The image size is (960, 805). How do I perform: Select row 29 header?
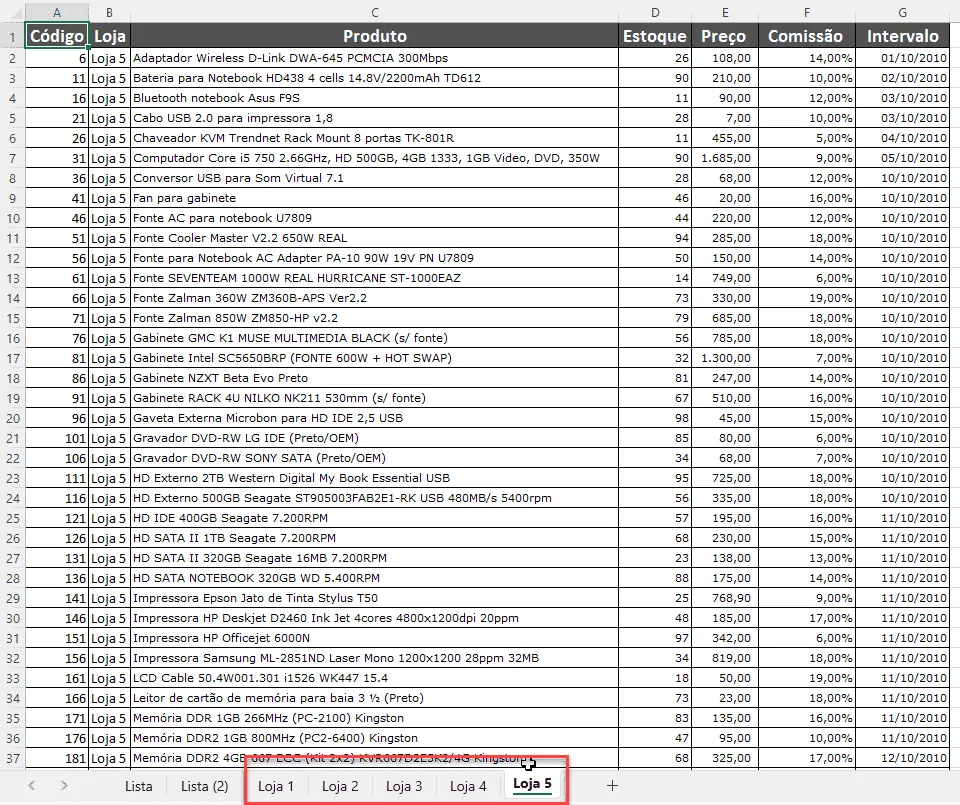click(13, 598)
